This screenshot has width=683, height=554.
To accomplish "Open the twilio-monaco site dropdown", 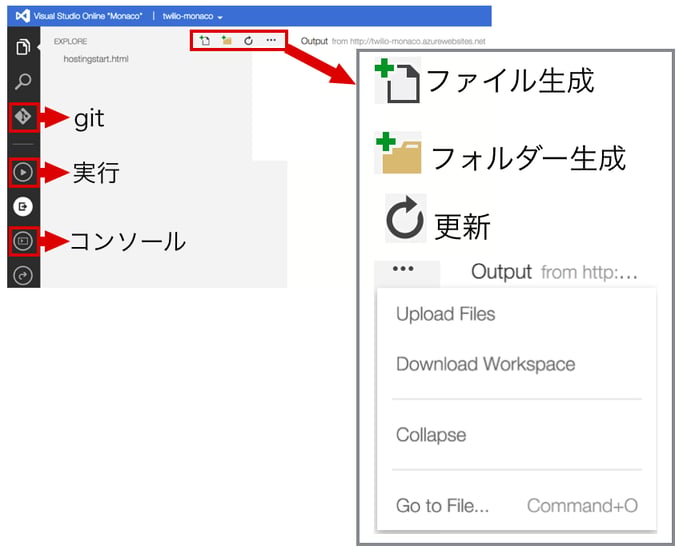I will [x=193, y=17].
